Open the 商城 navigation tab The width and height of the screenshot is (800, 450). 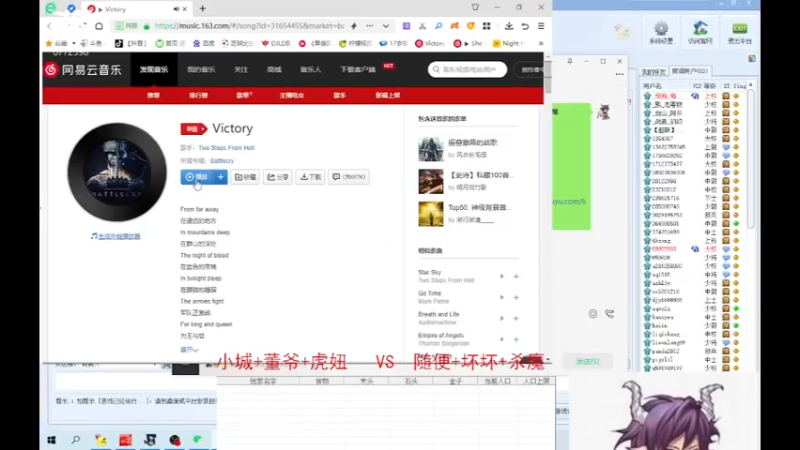coord(274,69)
